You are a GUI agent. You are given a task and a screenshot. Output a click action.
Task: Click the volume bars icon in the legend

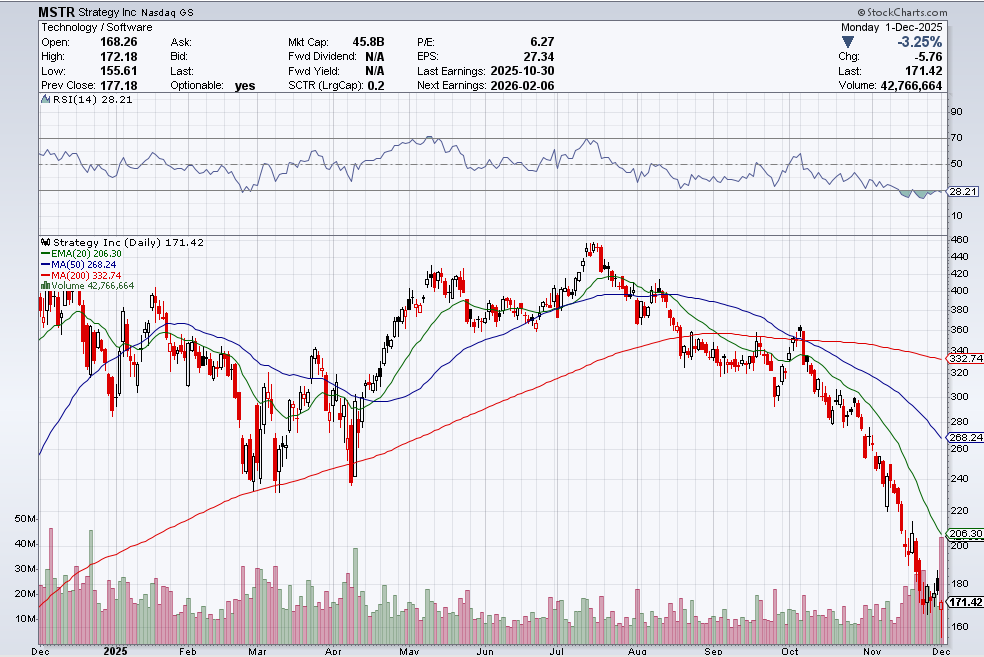click(x=45, y=286)
